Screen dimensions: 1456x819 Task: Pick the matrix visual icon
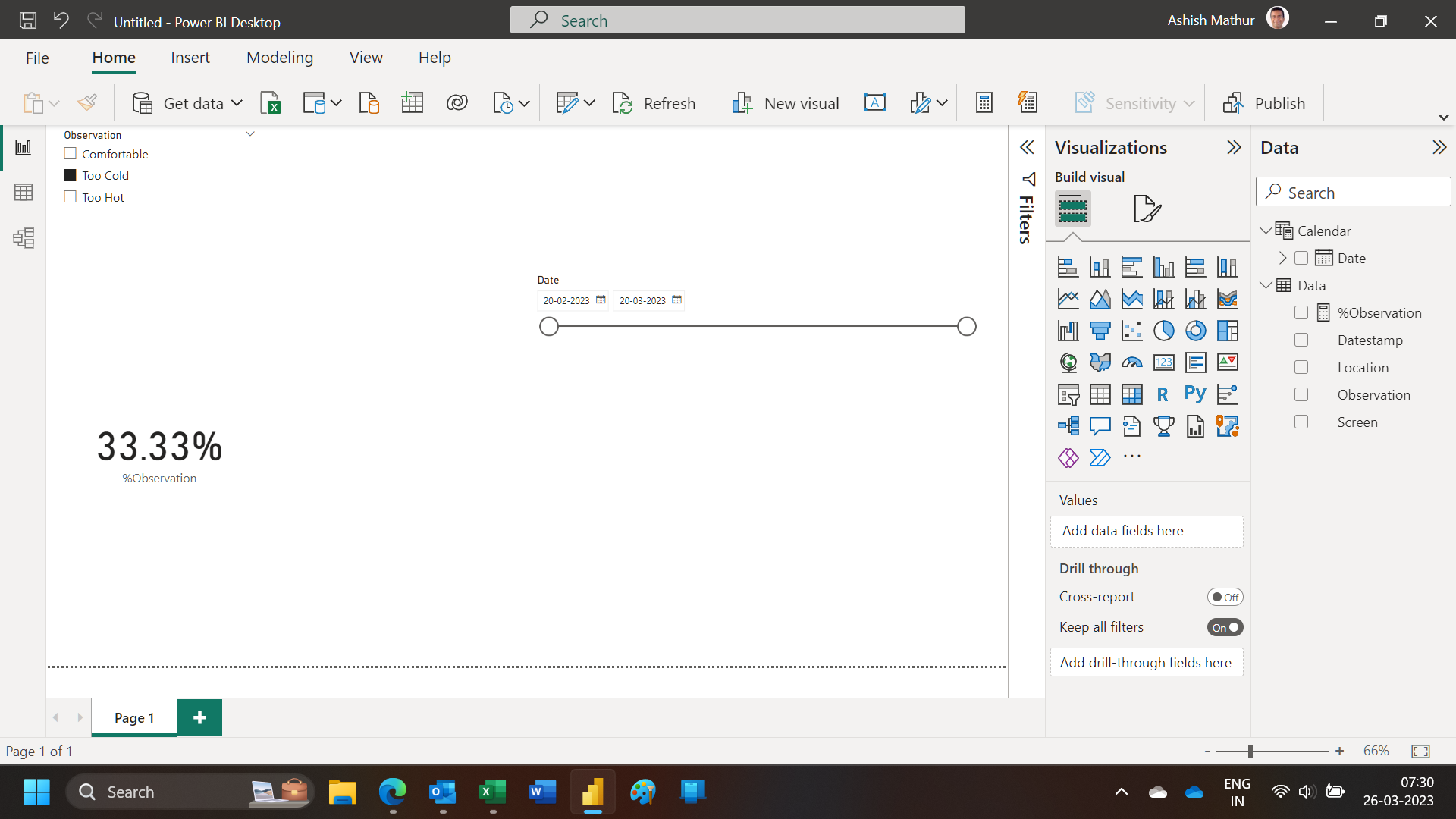pos(1131,394)
